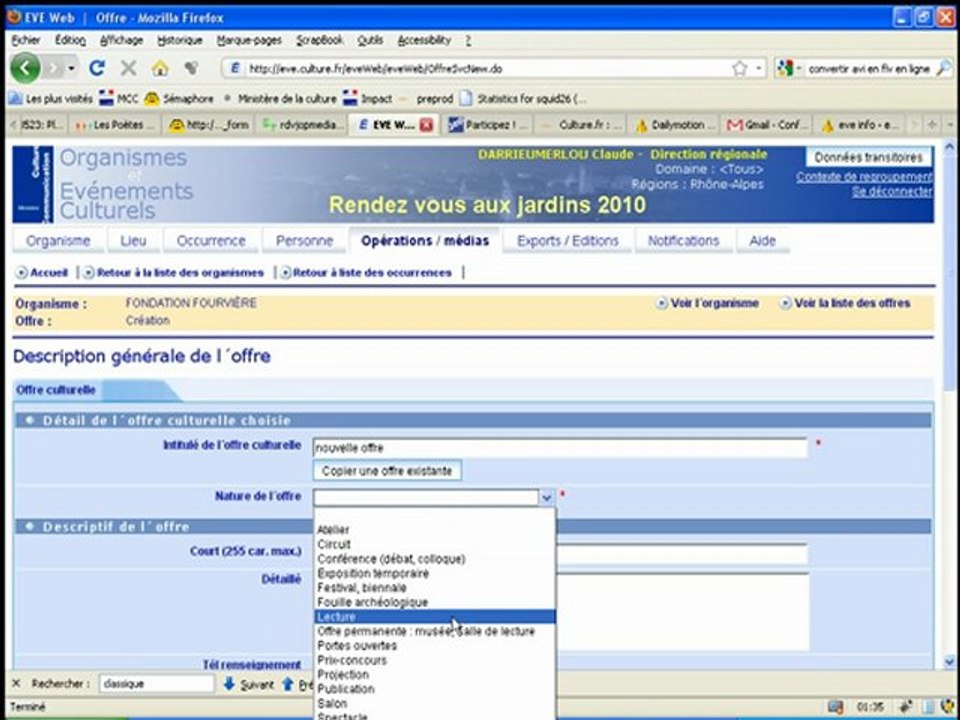This screenshot has height=720, width=960.
Task: Close the EVE Web tab
Action: (x=426, y=125)
